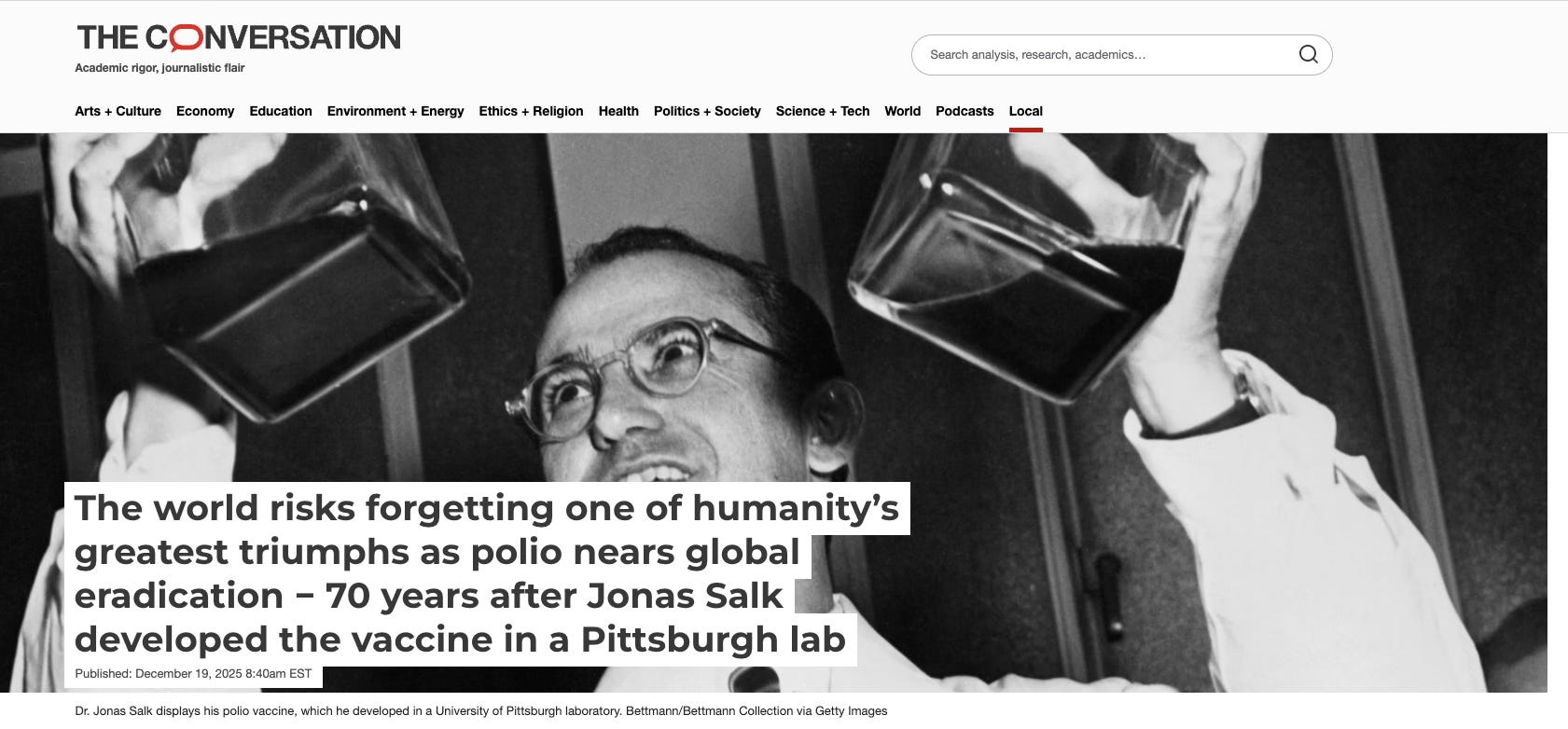Open the Health section
The width and height of the screenshot is (1568, 729).
pyautogui.click(x=618, y=111)
